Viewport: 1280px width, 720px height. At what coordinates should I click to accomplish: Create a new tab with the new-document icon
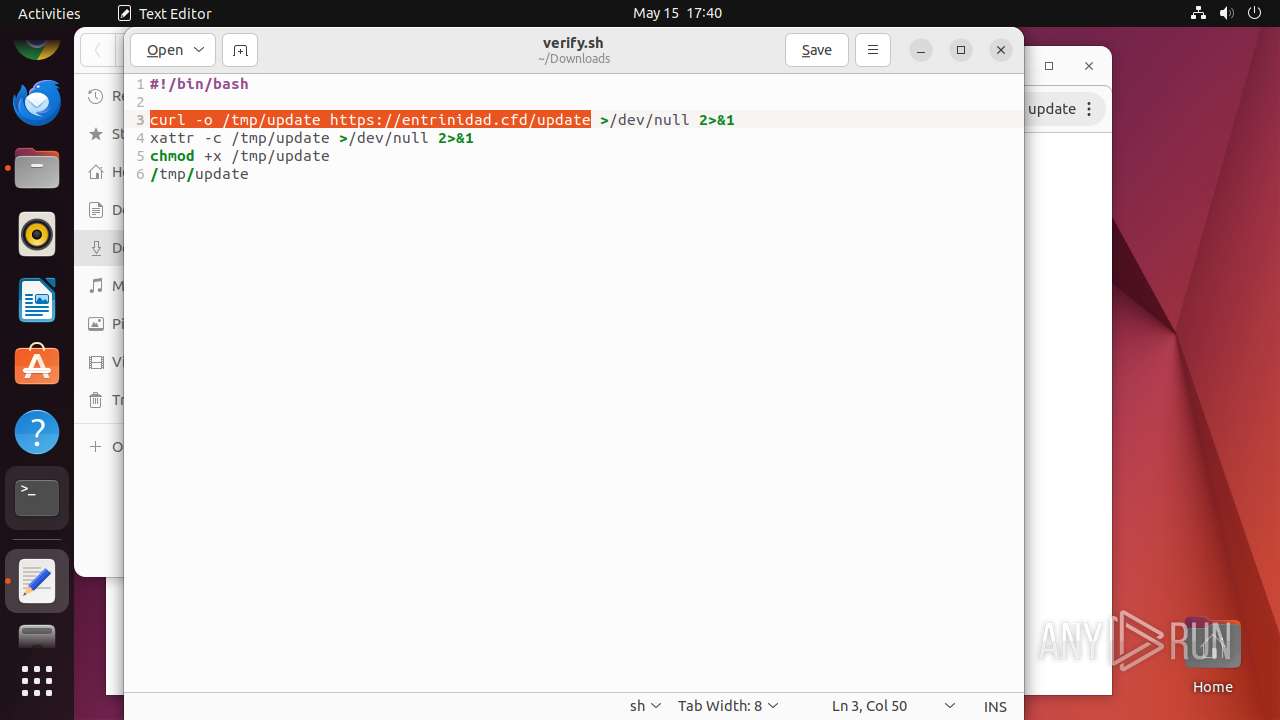click(x=240, y=50)
